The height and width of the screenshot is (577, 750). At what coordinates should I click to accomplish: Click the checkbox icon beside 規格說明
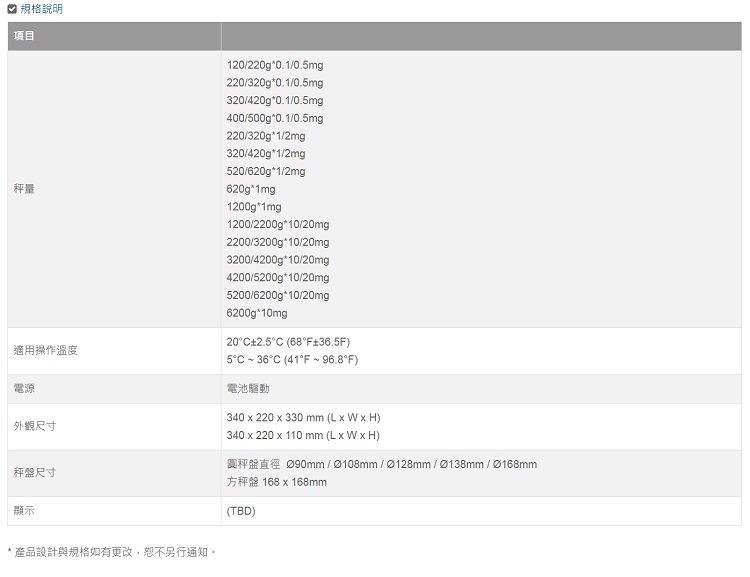[x=12, y=9]
